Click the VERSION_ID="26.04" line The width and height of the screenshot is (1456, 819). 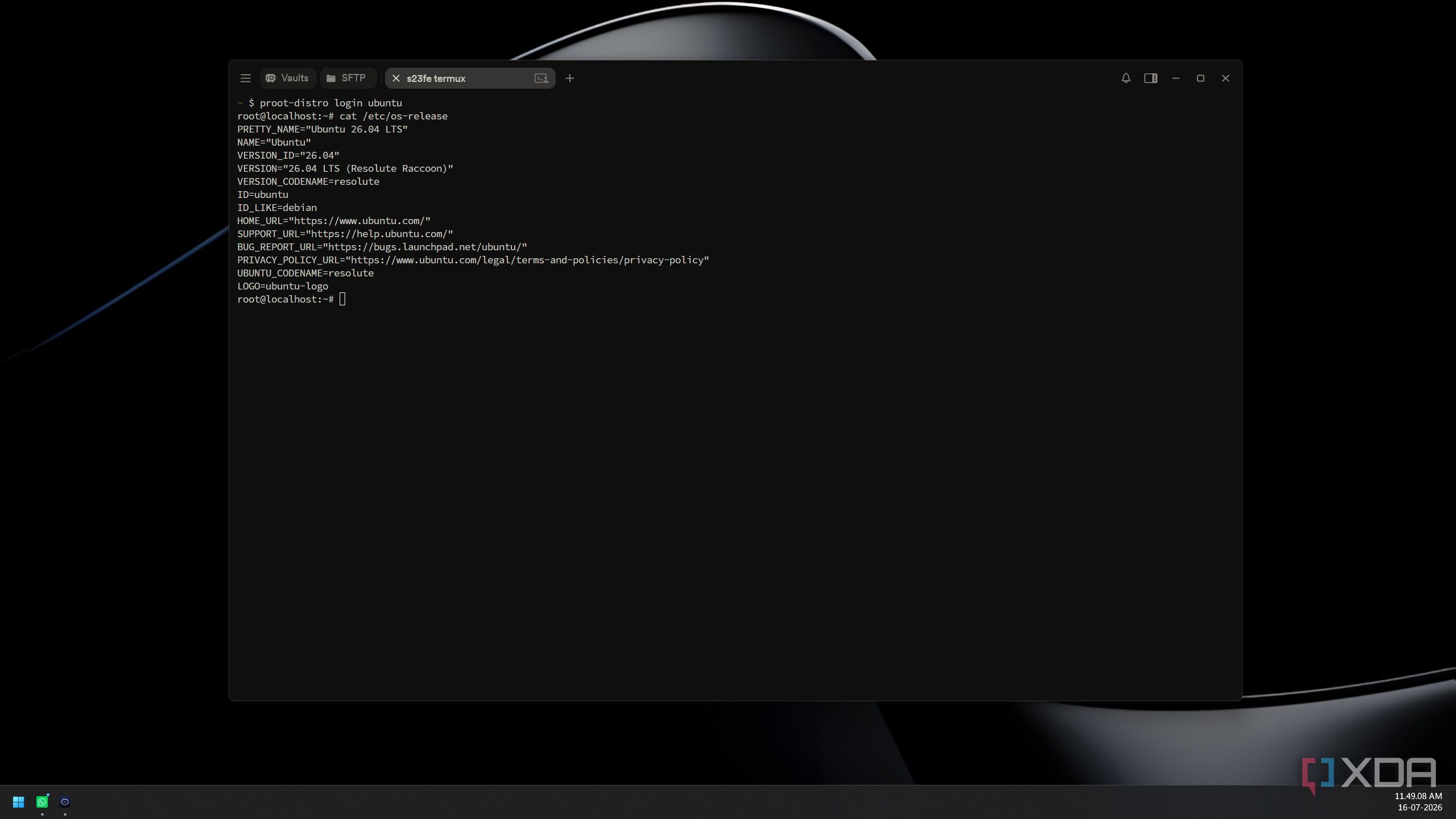288,155
